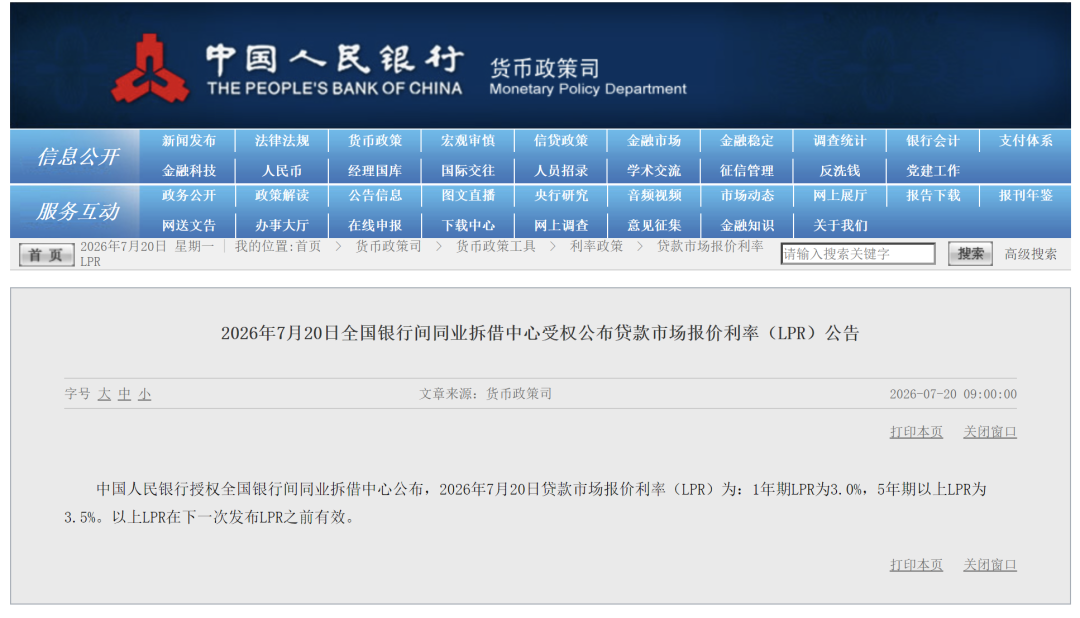This screenshot has height=618, width=1080.
Task: Set font size to 小
Action: 144,394
